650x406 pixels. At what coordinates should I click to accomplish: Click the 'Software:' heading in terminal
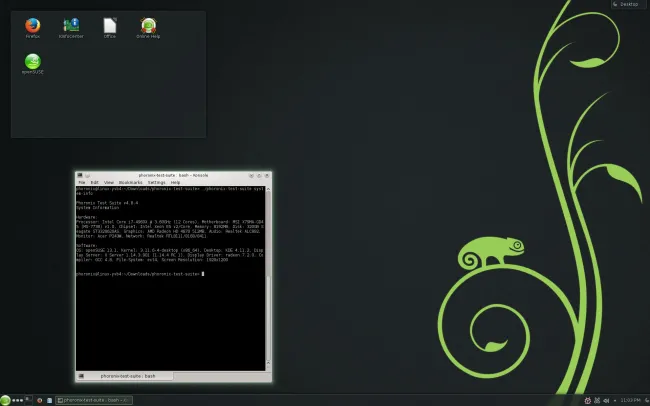point(87,246)
